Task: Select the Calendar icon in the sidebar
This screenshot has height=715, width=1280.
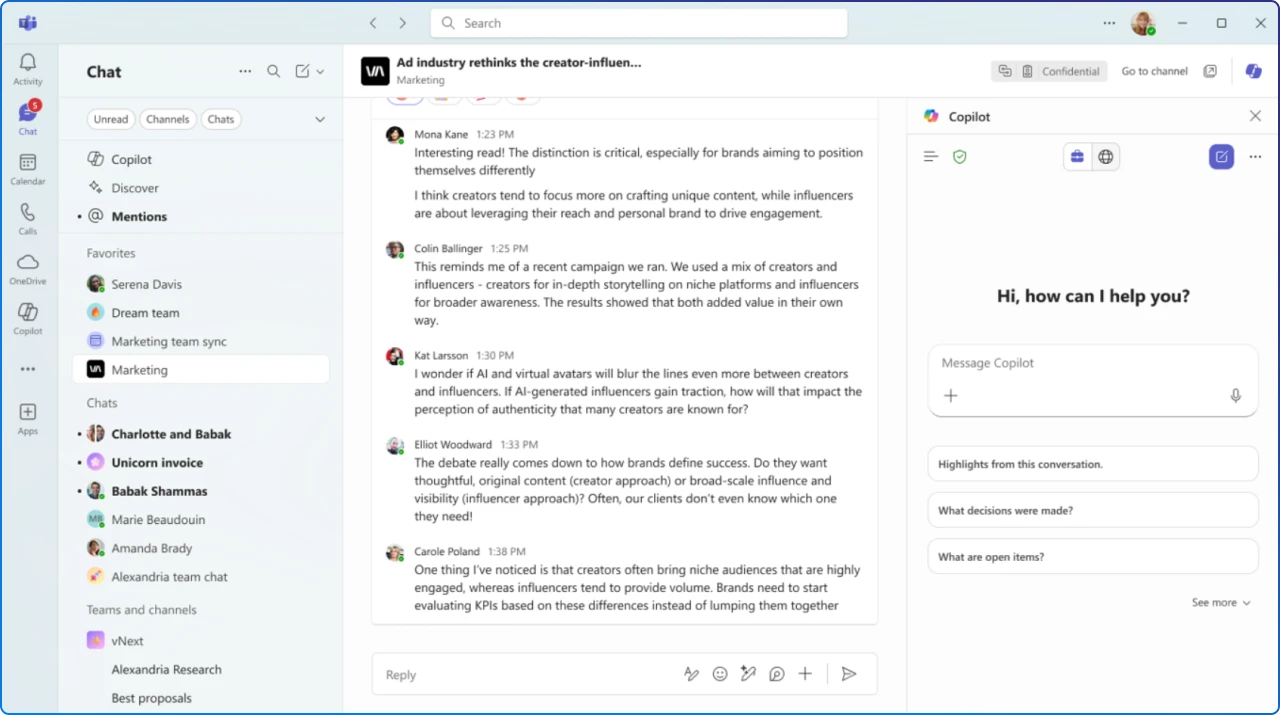Action: pos(27,165)
